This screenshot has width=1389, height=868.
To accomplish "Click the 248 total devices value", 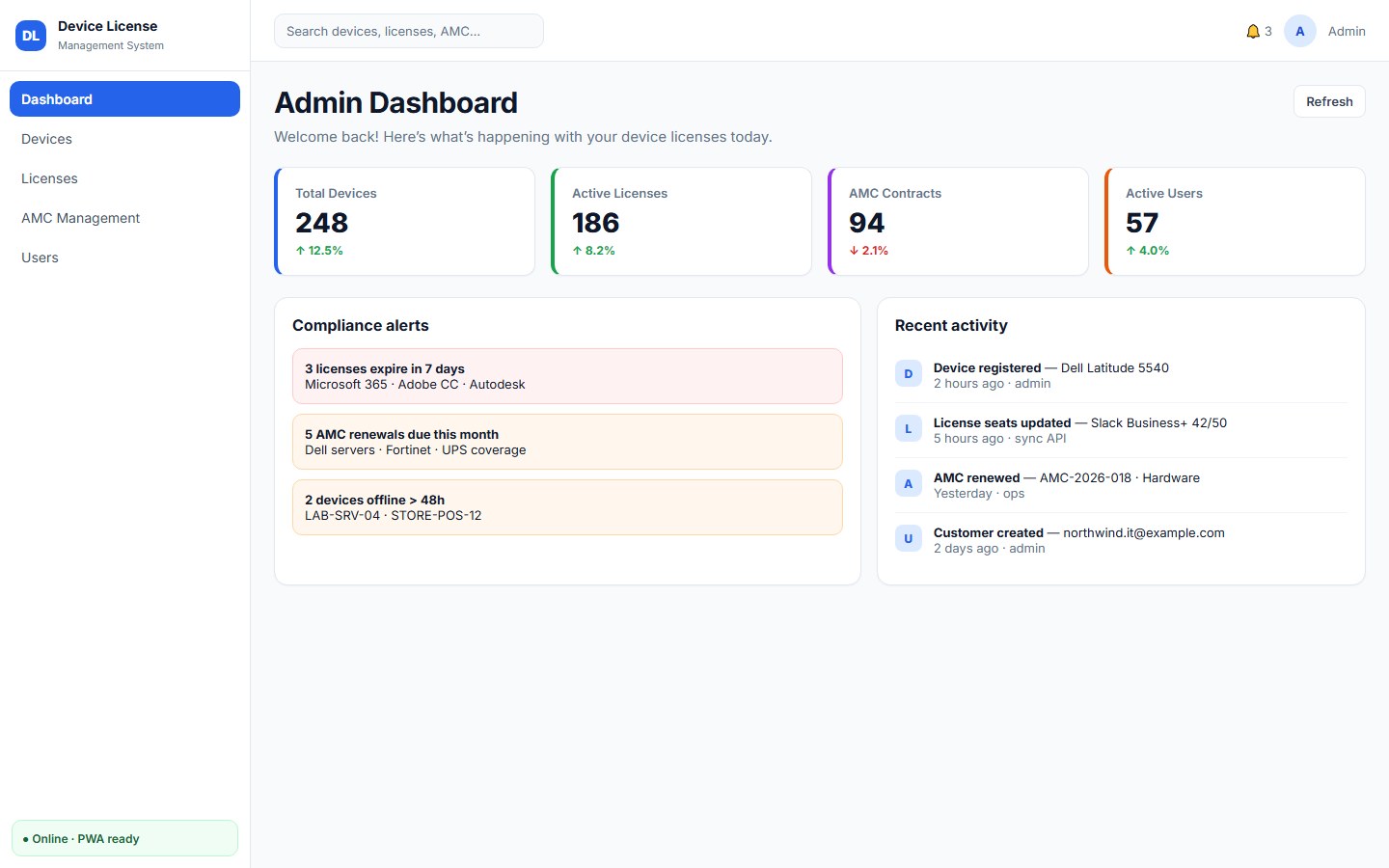I will 322,223.
